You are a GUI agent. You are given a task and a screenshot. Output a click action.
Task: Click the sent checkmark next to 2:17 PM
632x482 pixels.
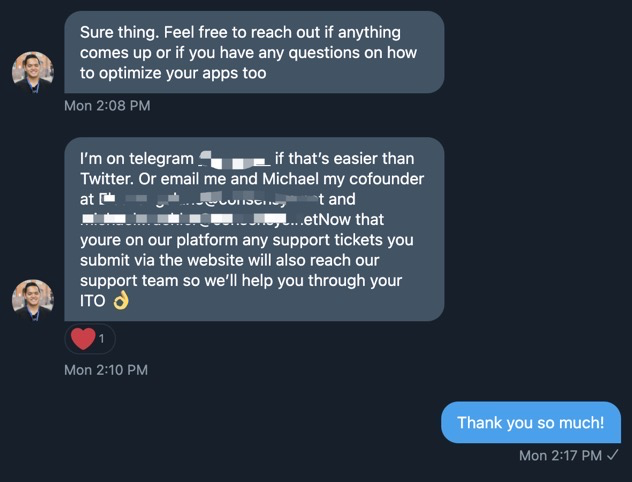(x=612, y=455)
